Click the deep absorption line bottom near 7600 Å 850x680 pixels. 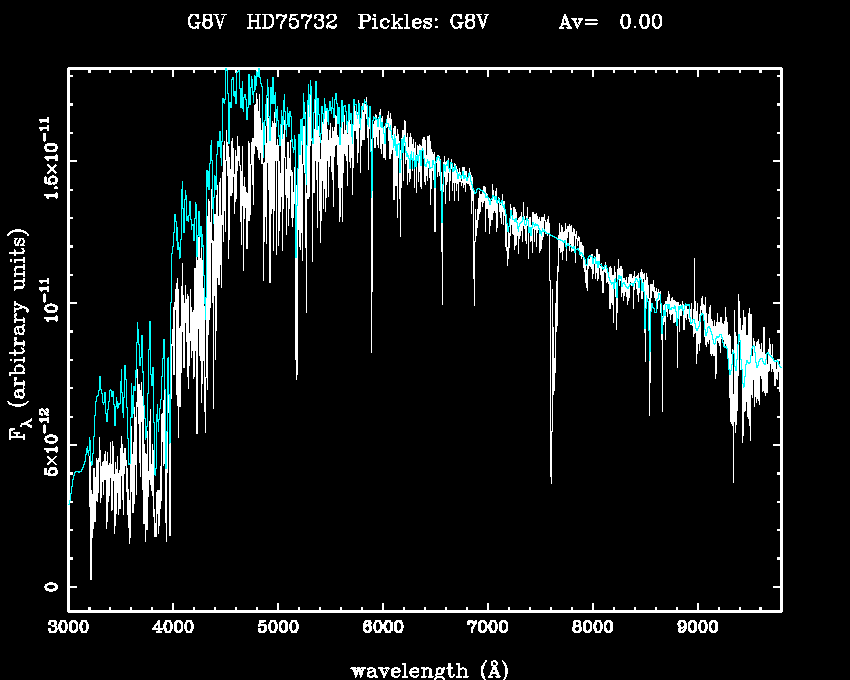click(551, 482)
